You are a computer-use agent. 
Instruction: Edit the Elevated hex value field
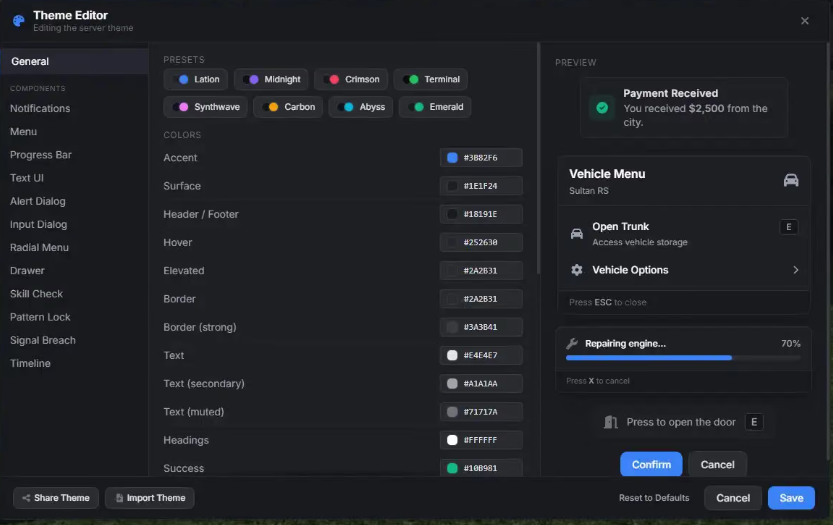point(481,270)
